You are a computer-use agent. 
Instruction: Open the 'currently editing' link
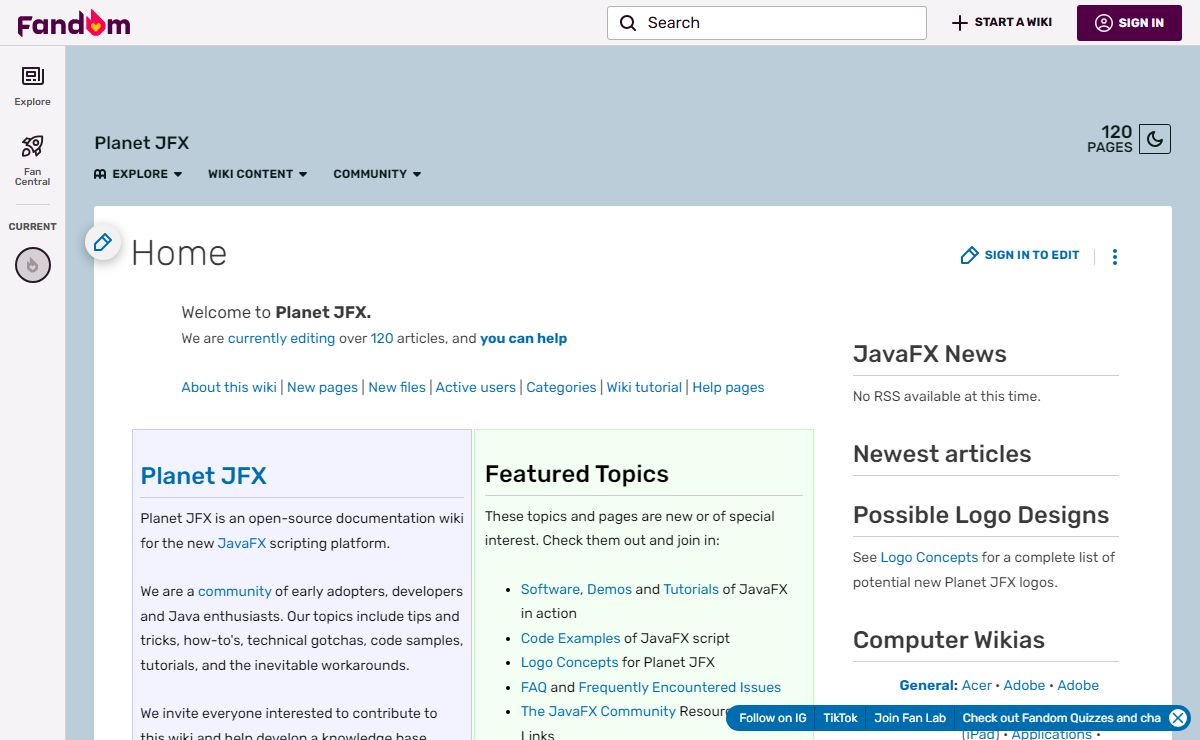[x=281, y=338]
